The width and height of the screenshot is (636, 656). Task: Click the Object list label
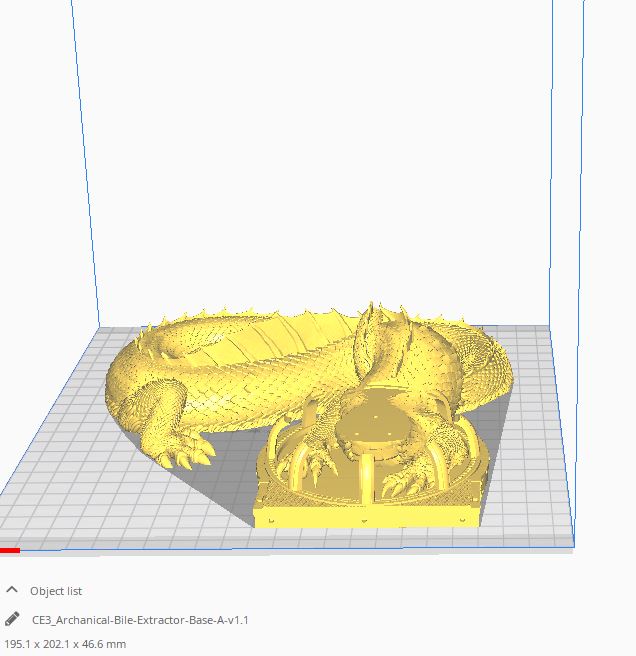56,591
